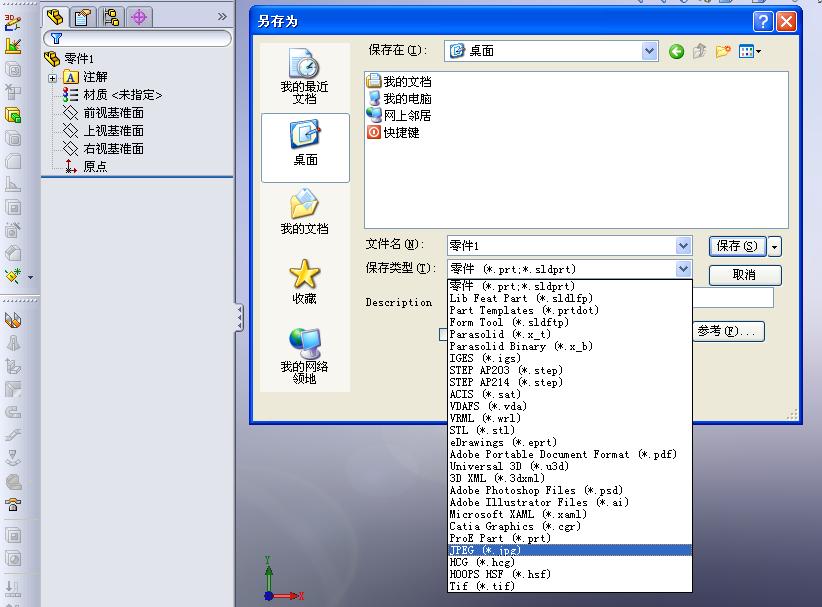Image resolution: width=822 pixels, height=607 pixels.
Task: Click the 文件名 input field
Action: click(x=561, y=245)
